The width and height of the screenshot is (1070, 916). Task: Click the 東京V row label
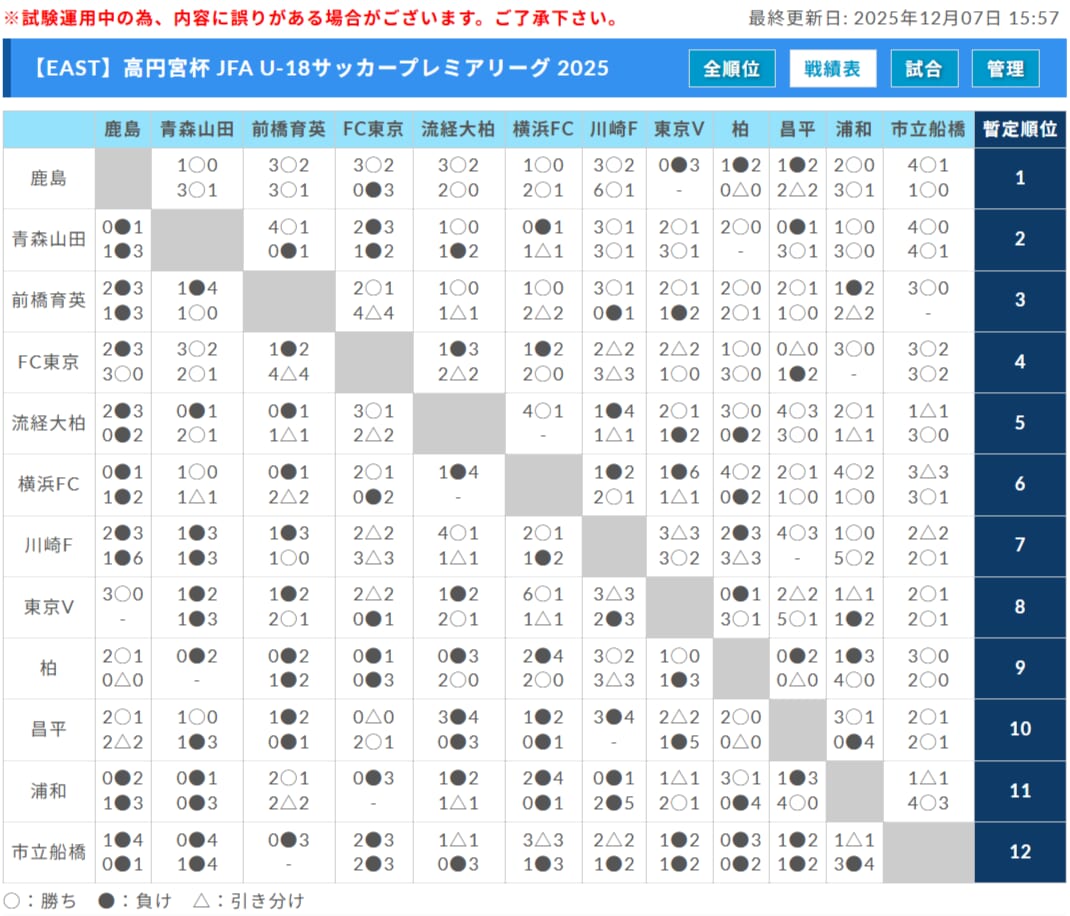[x=49, y=607]
